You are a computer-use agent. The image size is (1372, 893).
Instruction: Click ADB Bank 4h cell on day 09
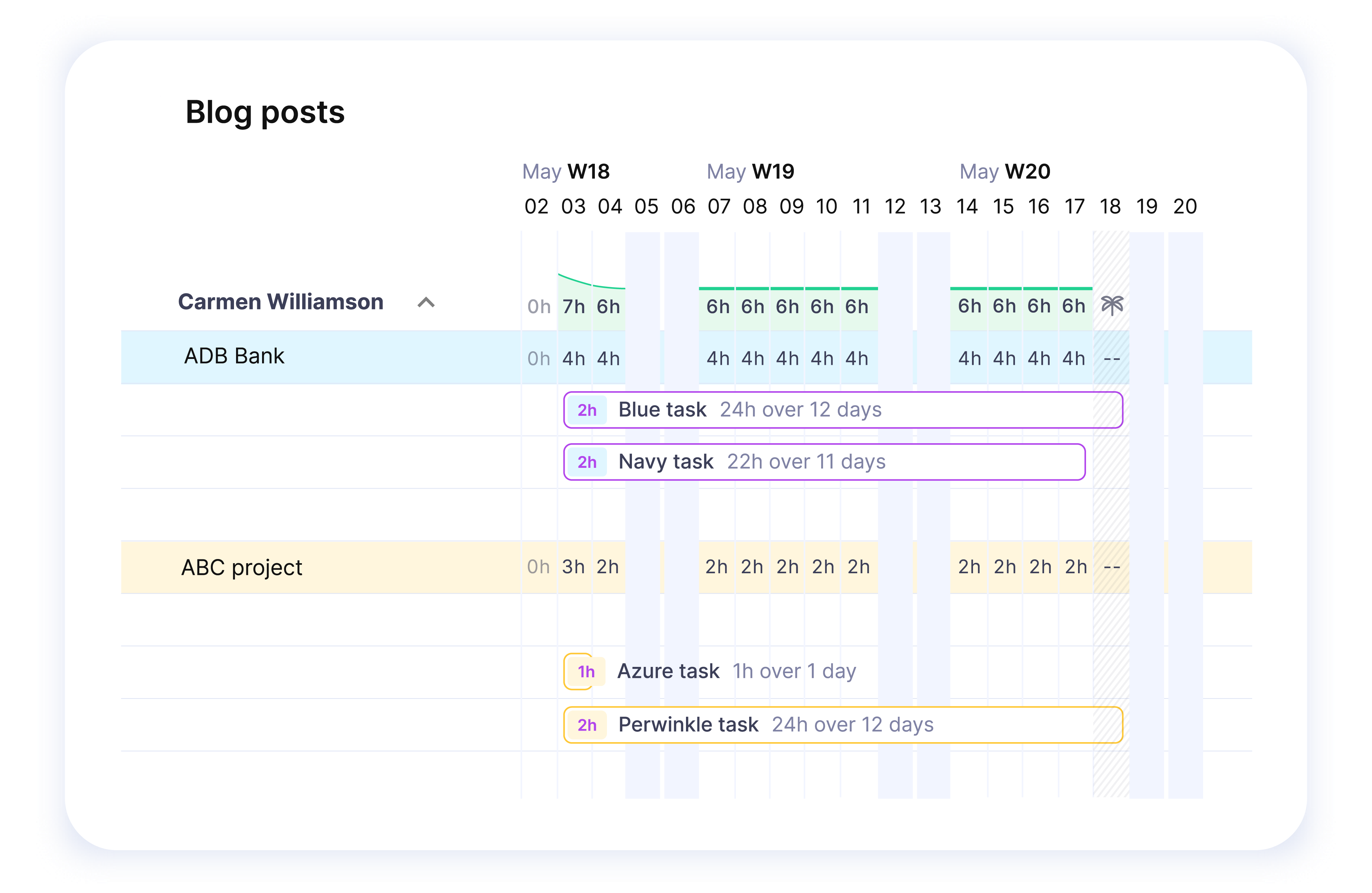[788, 359]
